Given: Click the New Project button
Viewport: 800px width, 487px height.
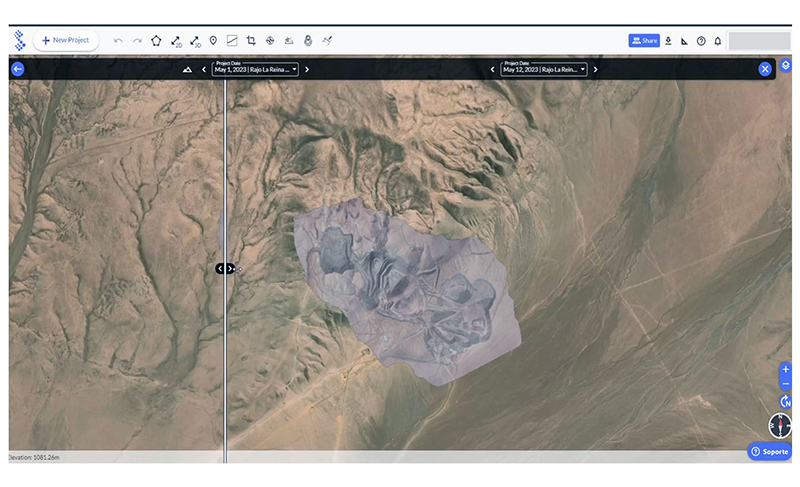Looking at the screenshot, I should coord(65,40).
